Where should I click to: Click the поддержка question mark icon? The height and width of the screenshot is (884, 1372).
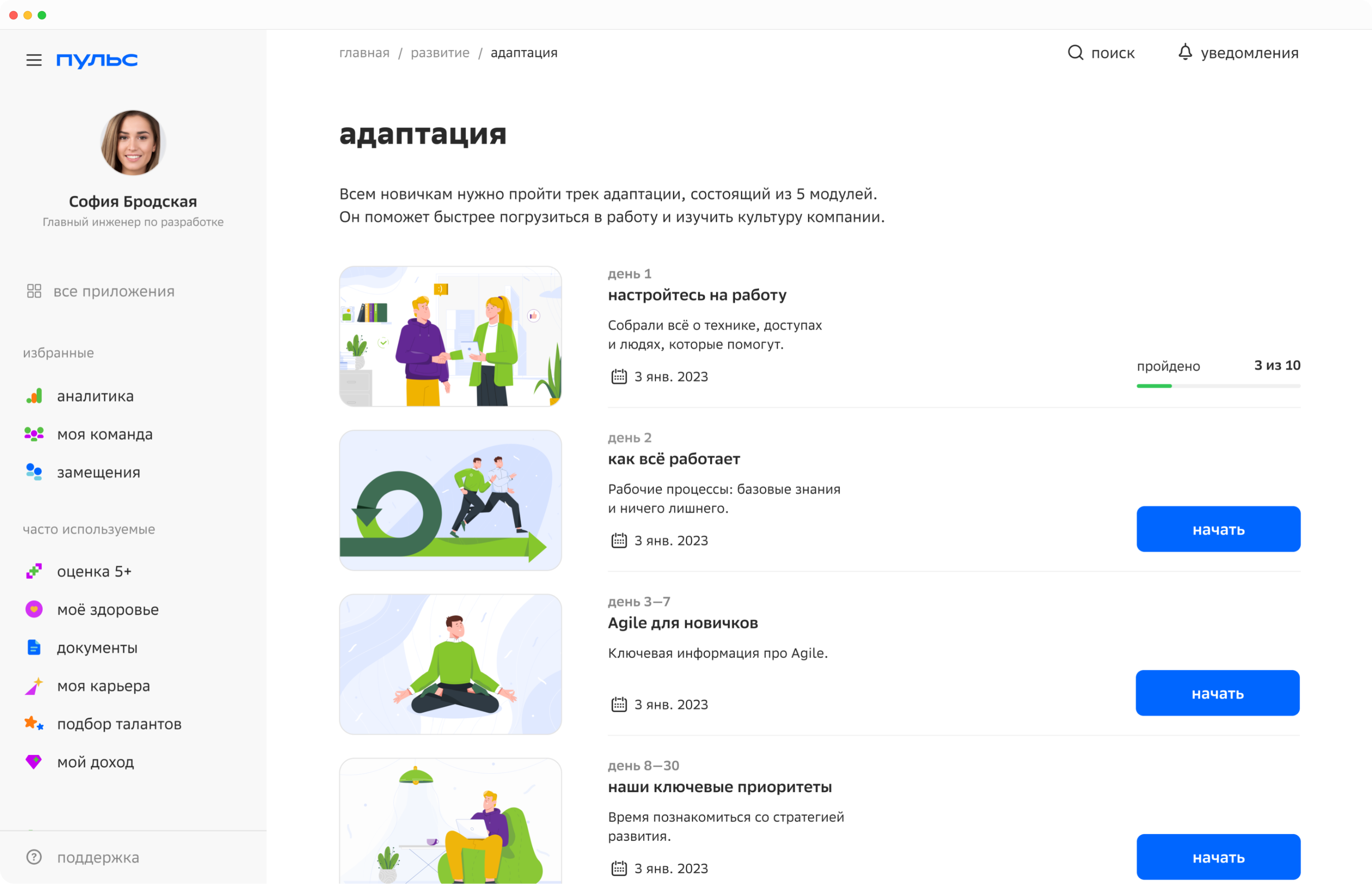click(x=34, y=857)
